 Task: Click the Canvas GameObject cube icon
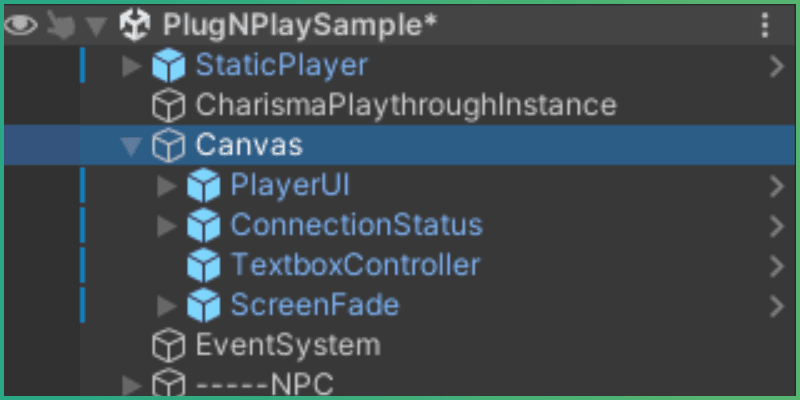168,145
